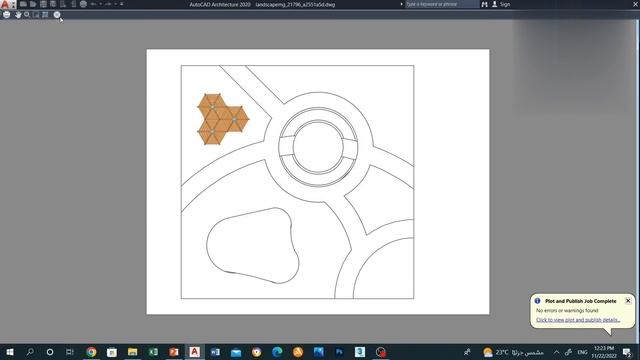Open Cortana from the taskbar
The image size is (640, 360).
tap(50, 352)
